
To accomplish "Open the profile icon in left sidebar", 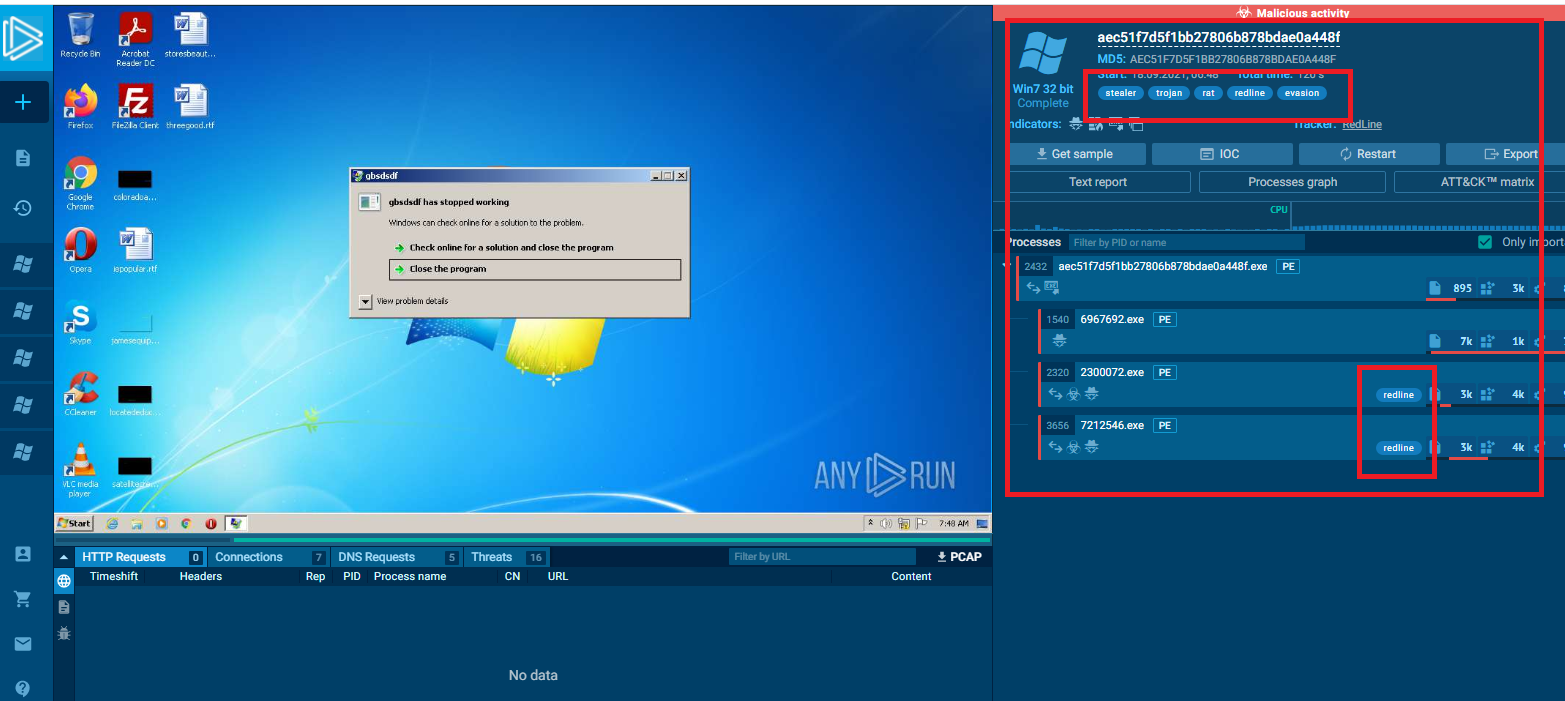I will pyautogui.click(x=23, y=554).
